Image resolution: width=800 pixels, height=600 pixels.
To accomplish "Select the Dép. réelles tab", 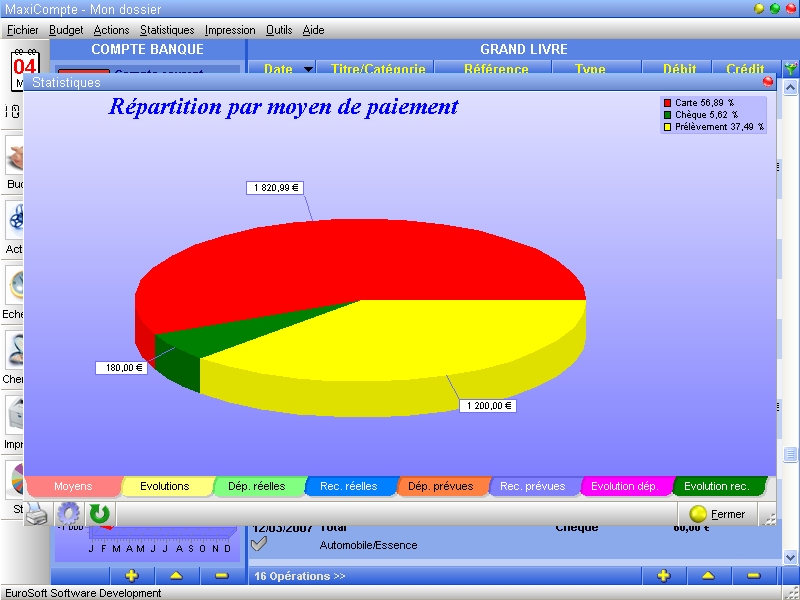I will tap(256, 487).
